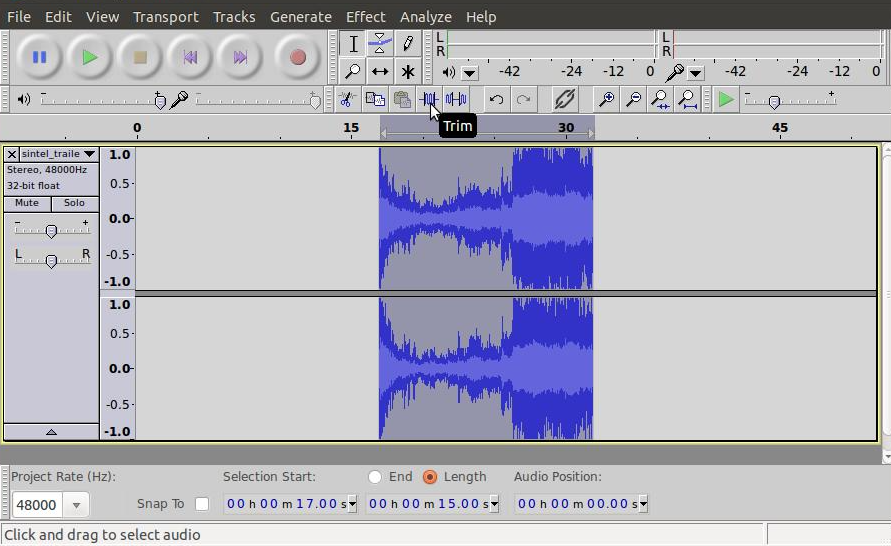Adjust the track gain slider
This screenshot has height=546, width=891.
[51, 231]
